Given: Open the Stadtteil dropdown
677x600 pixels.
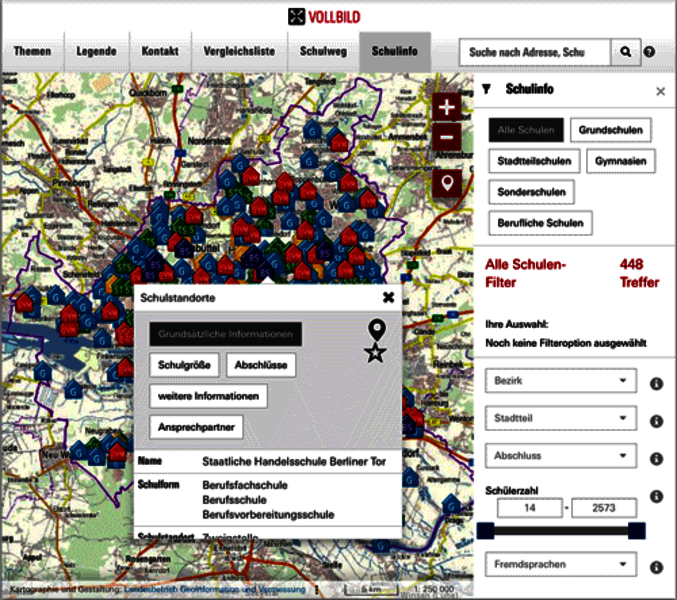Looking at the screenshot, I should pyautogui.click(x=560, y=419).
